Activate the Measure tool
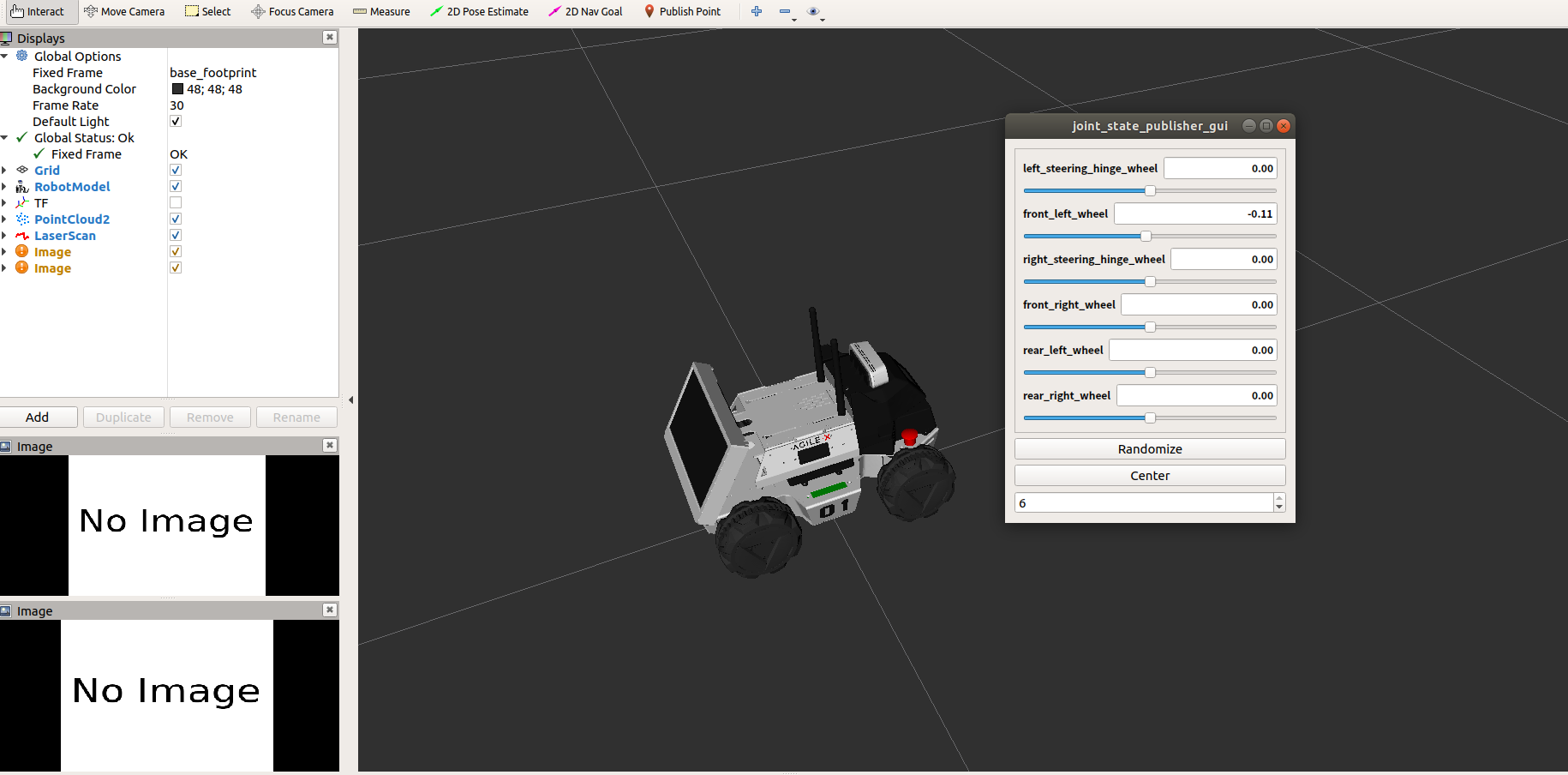This screenshot has height=775, width=1568. [381, 12]
